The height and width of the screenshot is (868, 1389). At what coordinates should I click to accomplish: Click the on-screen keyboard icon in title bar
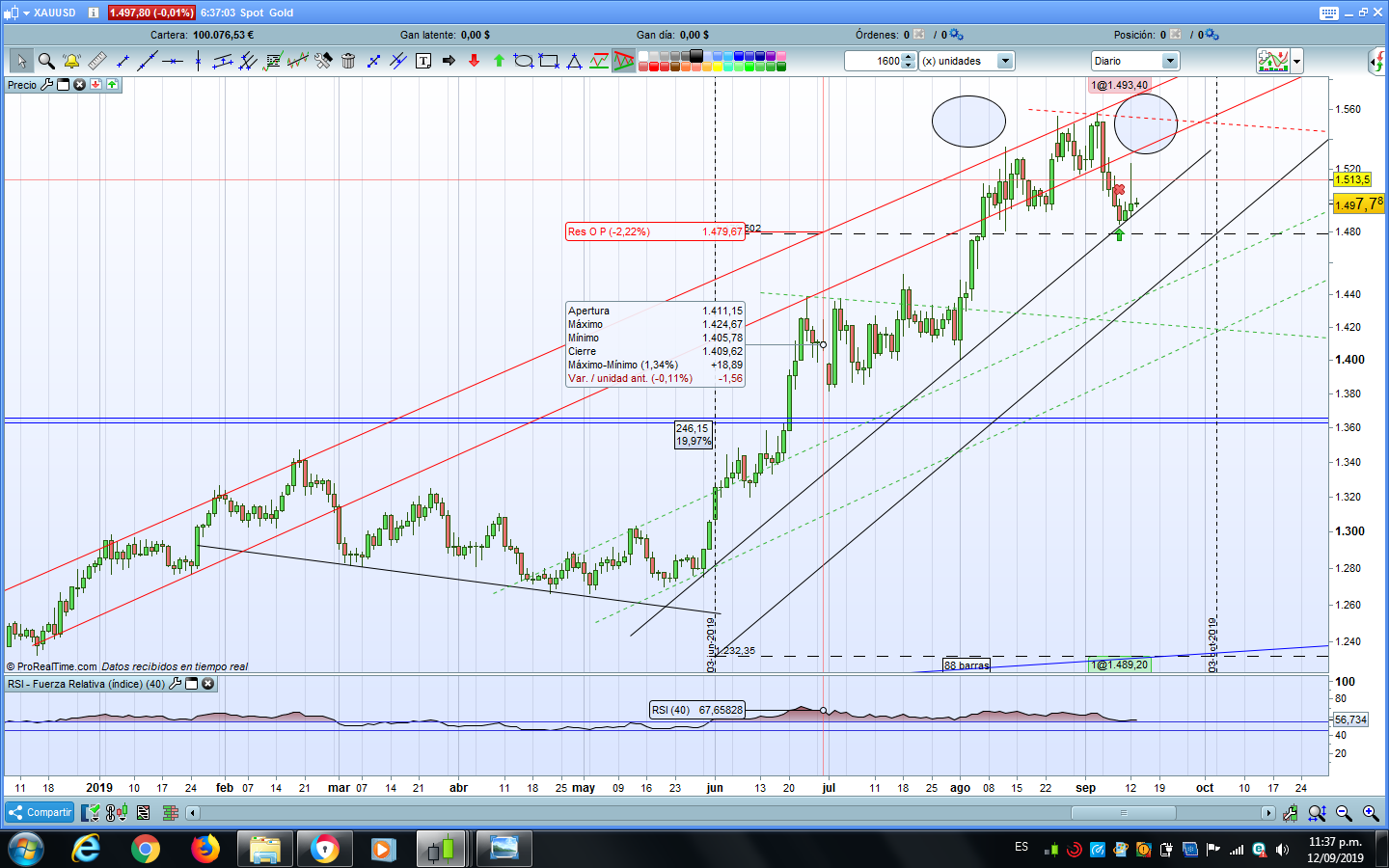1329,13
